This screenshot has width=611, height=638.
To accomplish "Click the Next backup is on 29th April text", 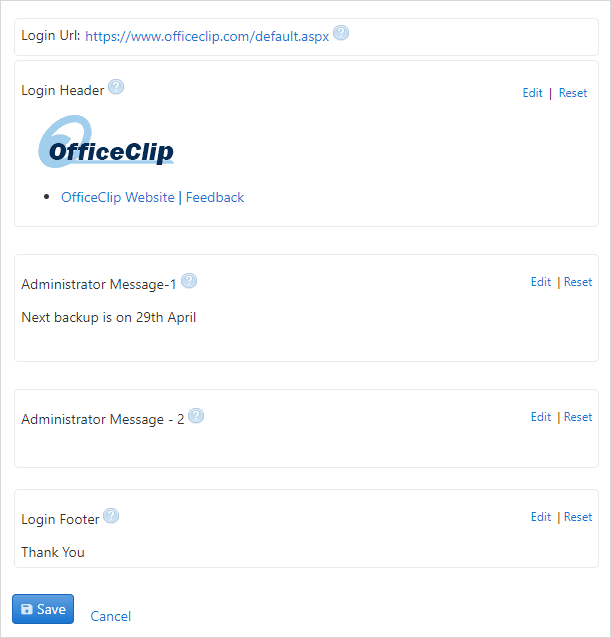I will [x=109, y=317].
